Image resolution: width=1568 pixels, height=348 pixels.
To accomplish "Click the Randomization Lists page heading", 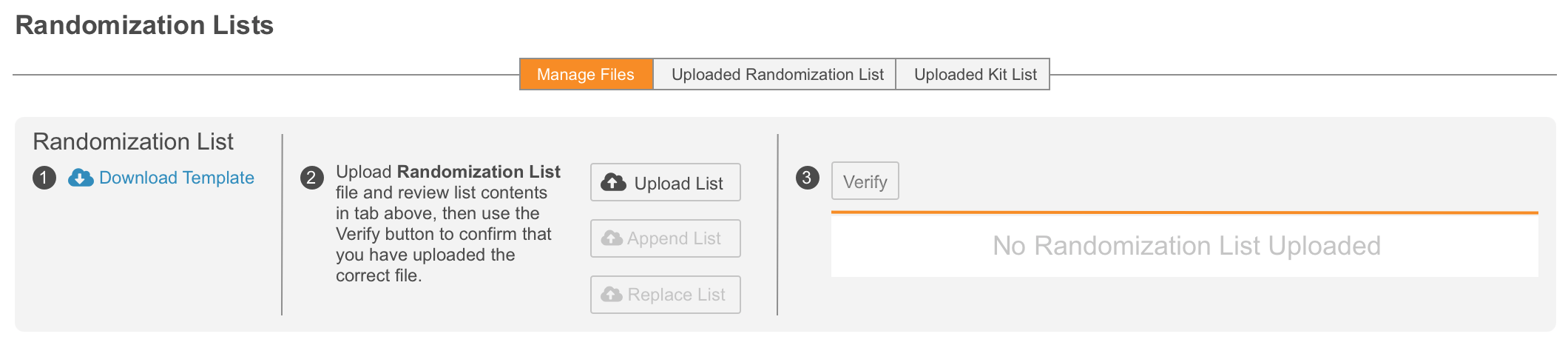I will pyautogui.click(x=144, y=25).
